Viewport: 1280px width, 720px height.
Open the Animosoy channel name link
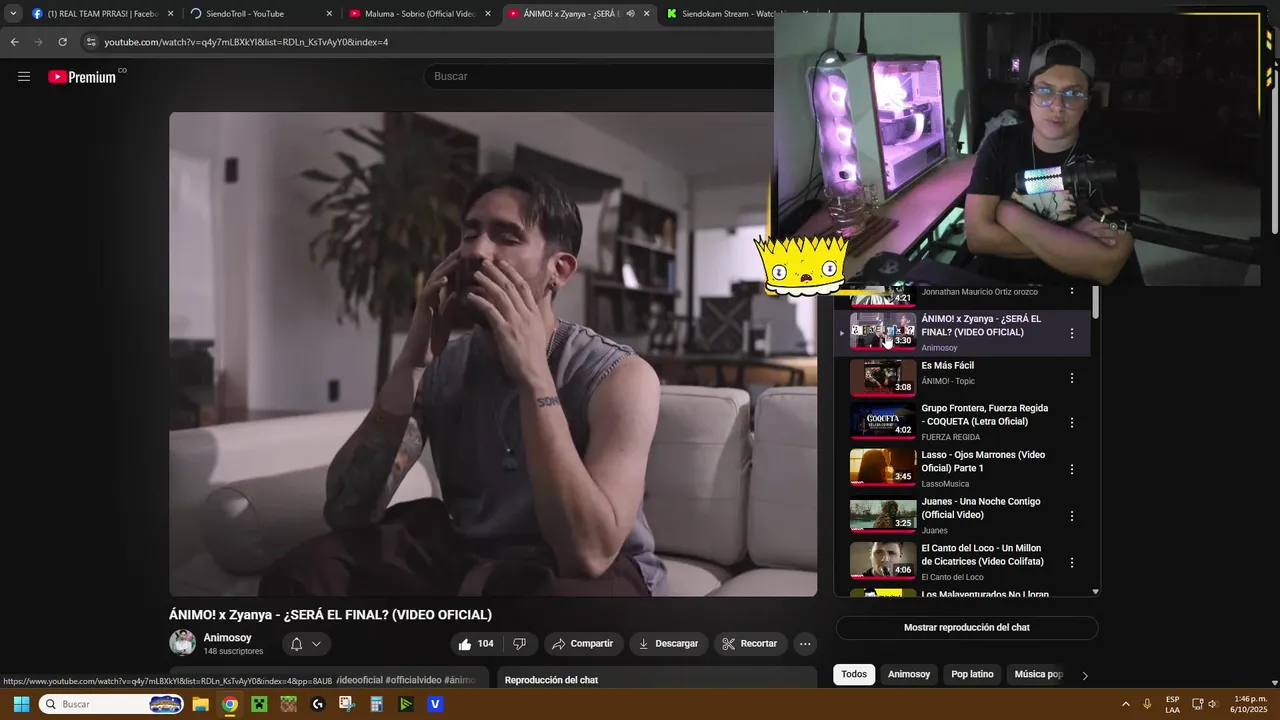(227, 637)
